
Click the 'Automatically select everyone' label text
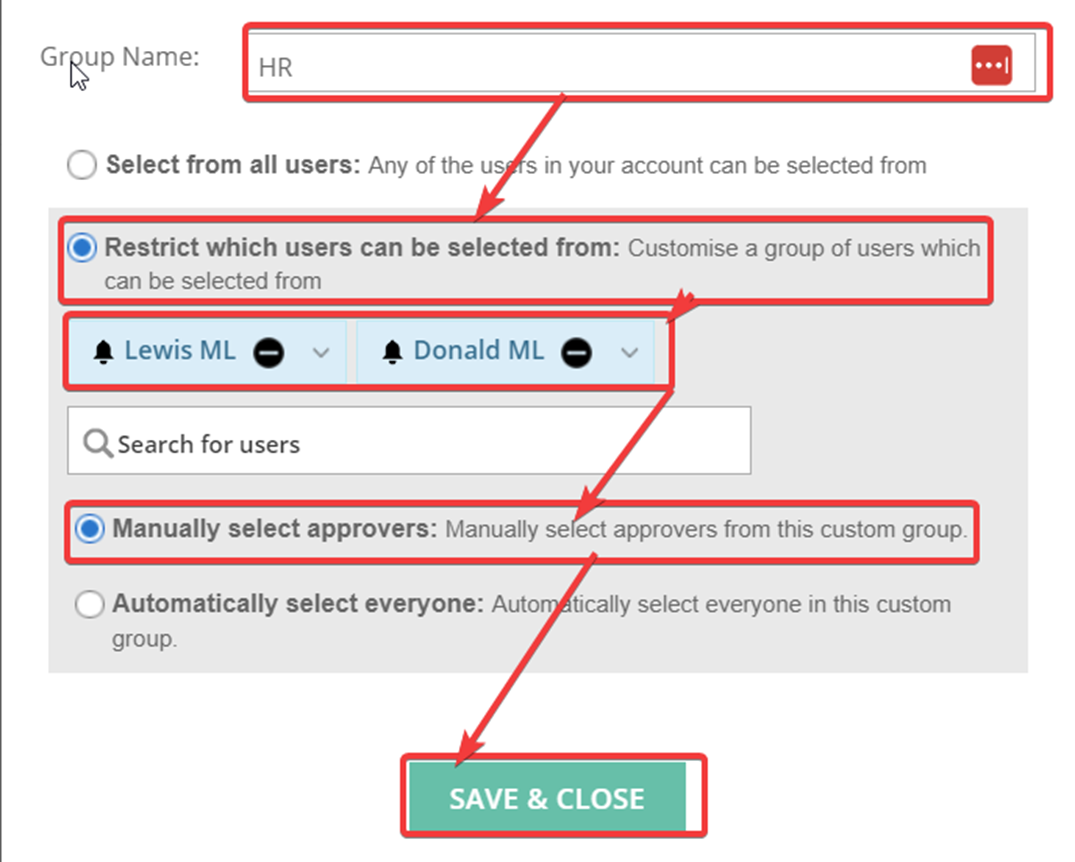click(298, 603)
